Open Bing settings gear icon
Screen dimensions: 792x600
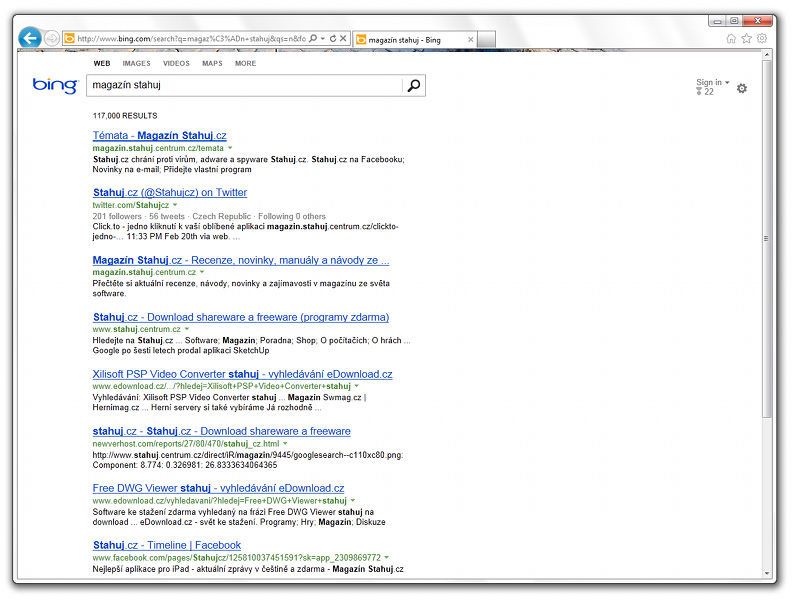pos(741,88)
